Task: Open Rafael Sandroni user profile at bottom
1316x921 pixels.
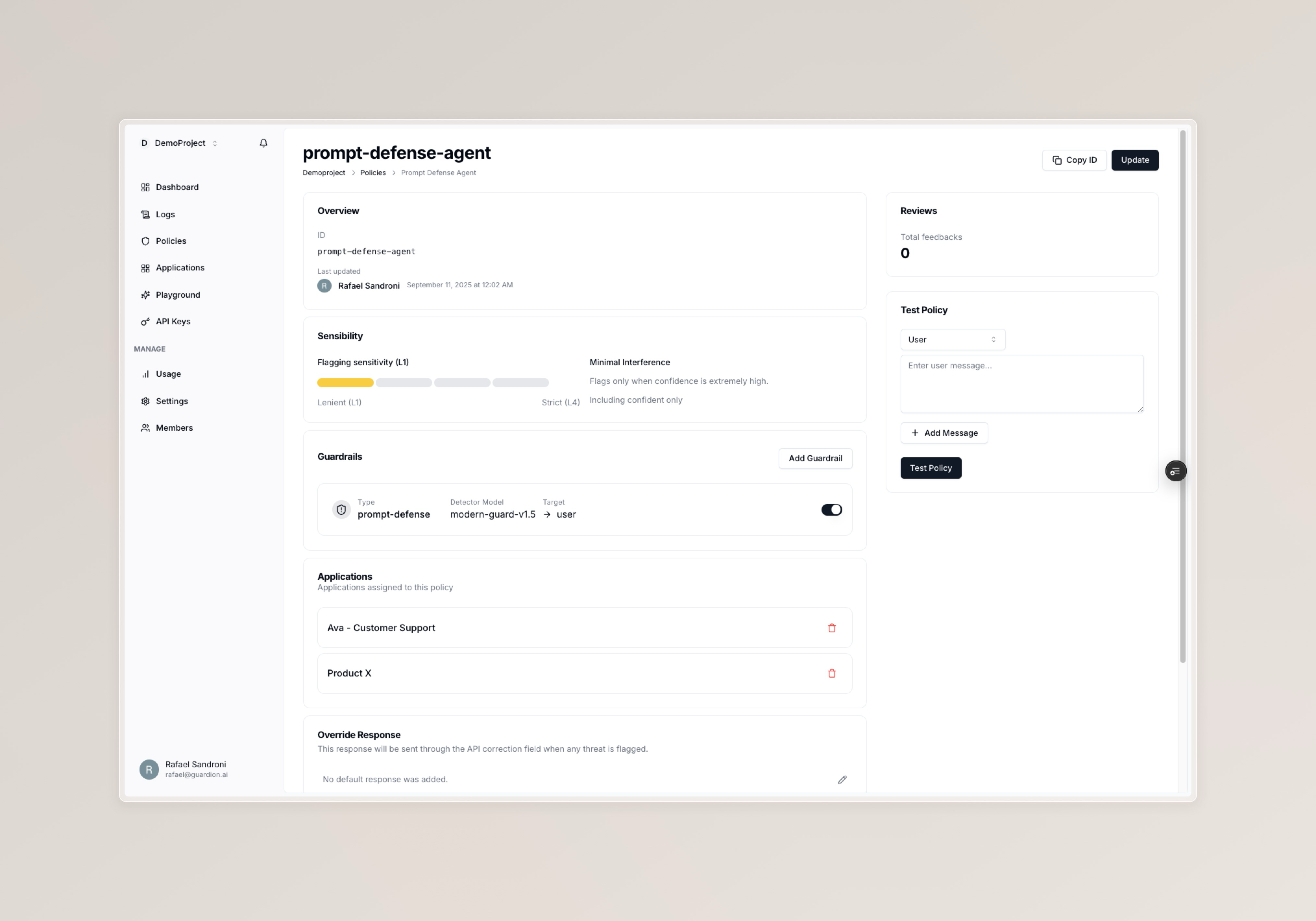Action: coord(183,769)
